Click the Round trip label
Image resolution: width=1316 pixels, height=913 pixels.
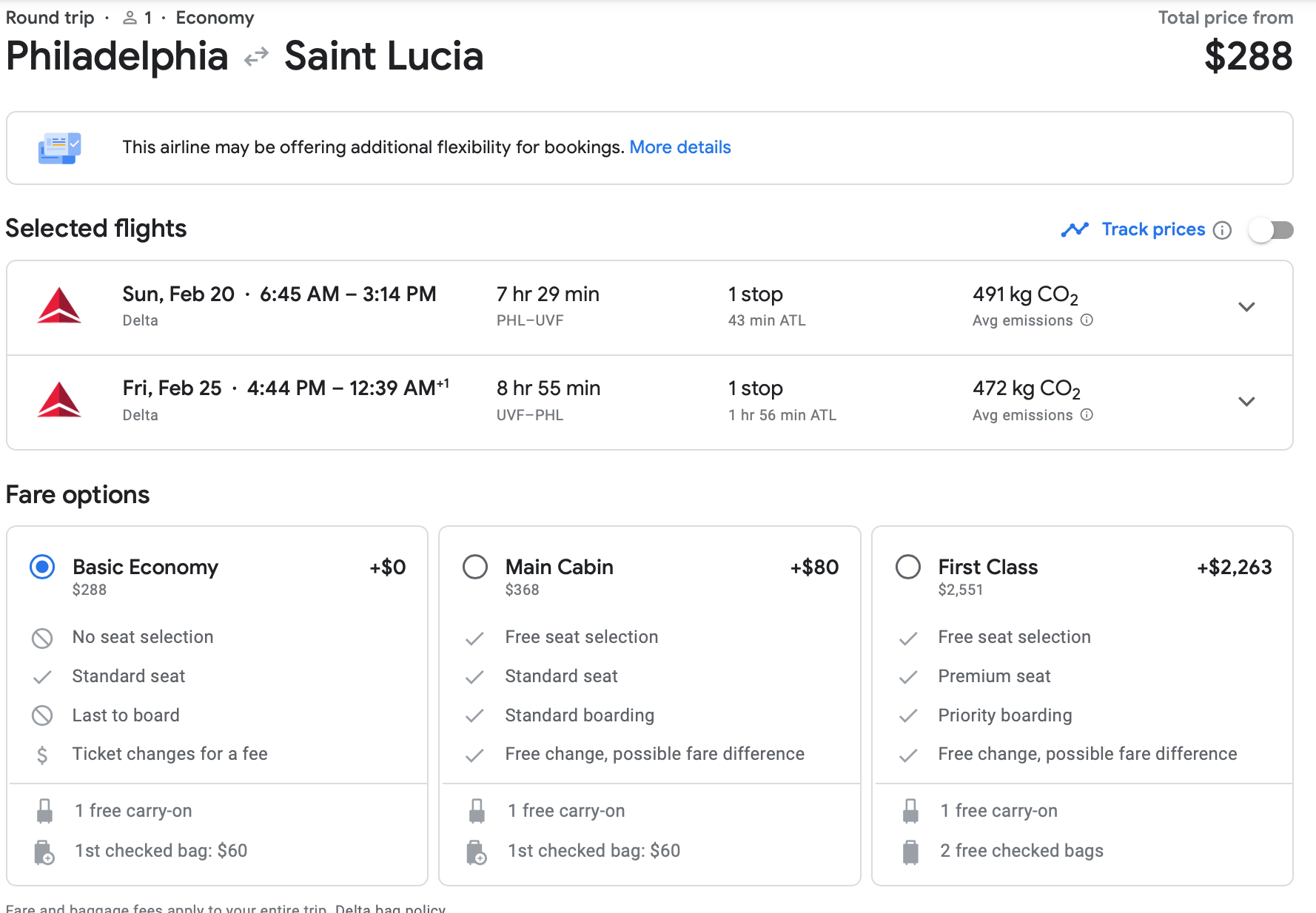point(50,18)
